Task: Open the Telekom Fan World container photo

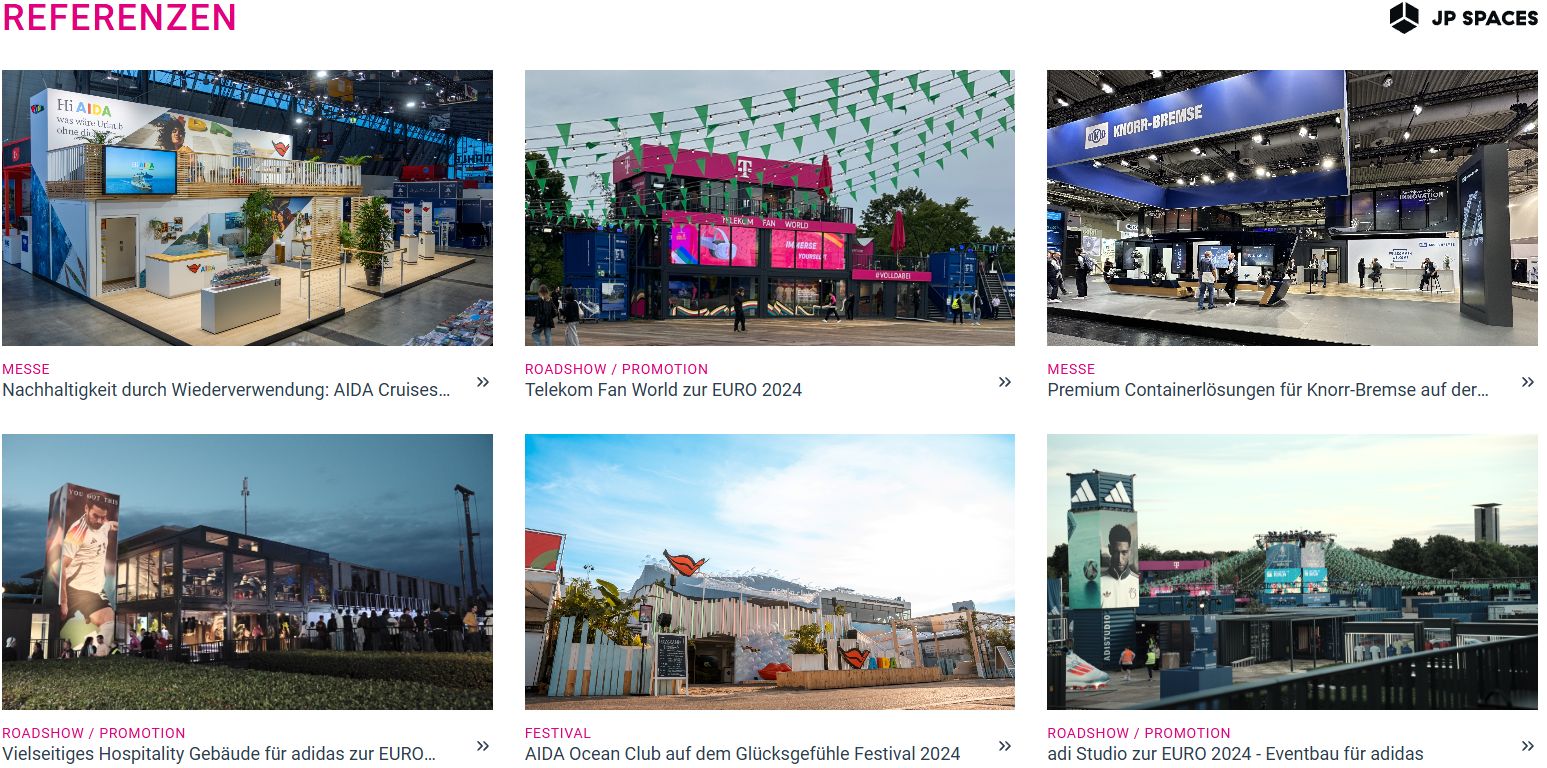Action: click(x=770, y=208)
